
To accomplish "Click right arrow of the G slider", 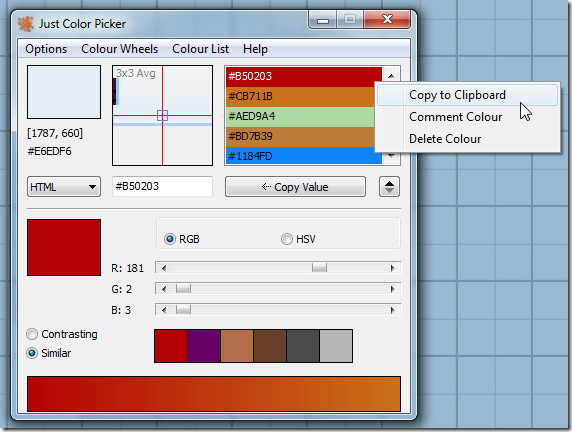I will tap(393, 289).
